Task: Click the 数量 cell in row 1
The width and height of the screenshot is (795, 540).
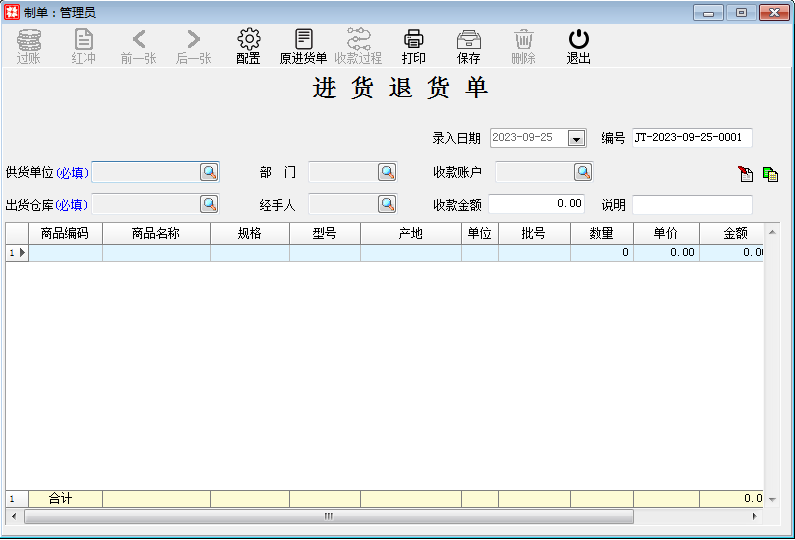Action: (601, 253)
